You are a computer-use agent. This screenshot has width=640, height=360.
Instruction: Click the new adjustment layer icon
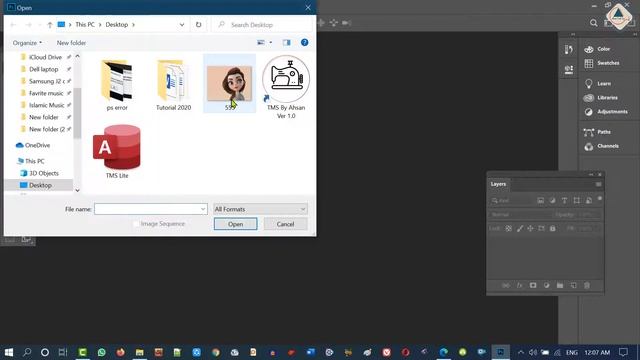tap(547, 285)
